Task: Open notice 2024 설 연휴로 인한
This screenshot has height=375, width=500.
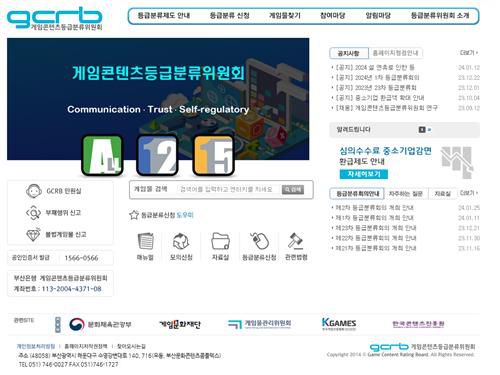Action: 375,67
